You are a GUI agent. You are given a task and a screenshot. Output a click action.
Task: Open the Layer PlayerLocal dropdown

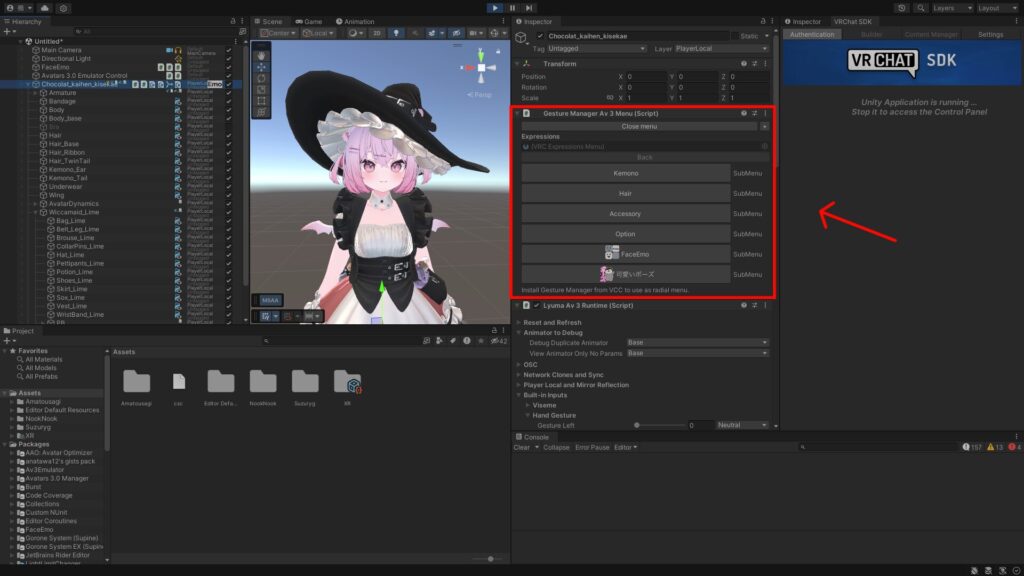tap(721, 48)
